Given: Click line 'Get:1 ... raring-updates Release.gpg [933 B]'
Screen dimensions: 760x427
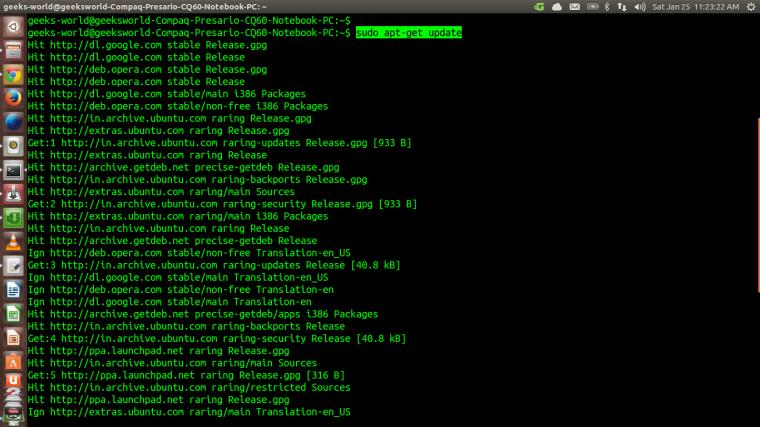Looking at the screenshot, I should tap(219, 142).
